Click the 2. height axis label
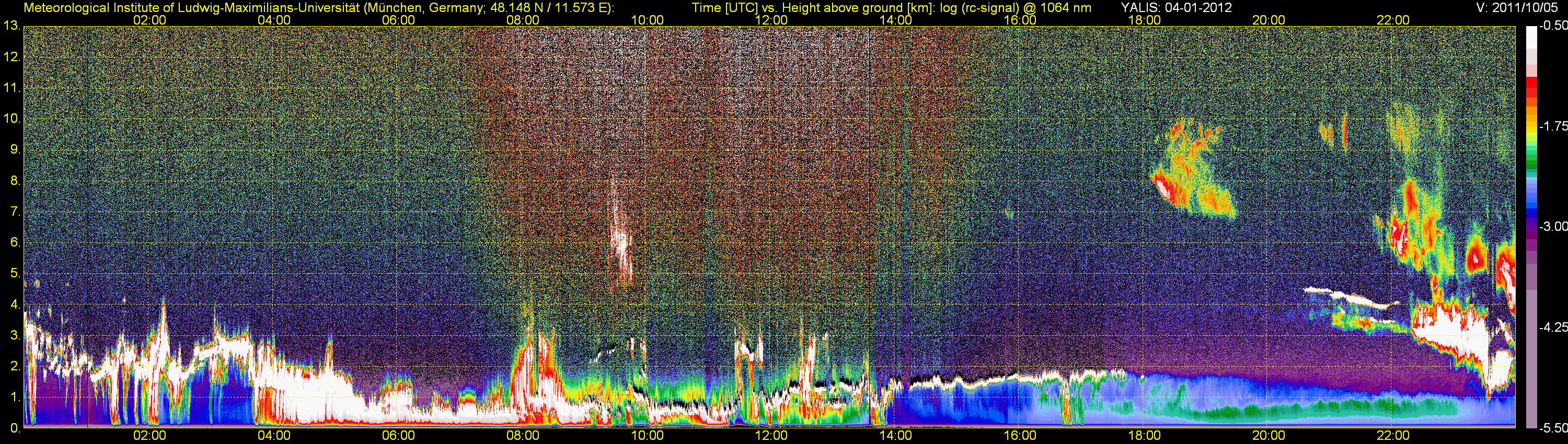Screen dimensions: 1568x444 [x=15, y=366]
